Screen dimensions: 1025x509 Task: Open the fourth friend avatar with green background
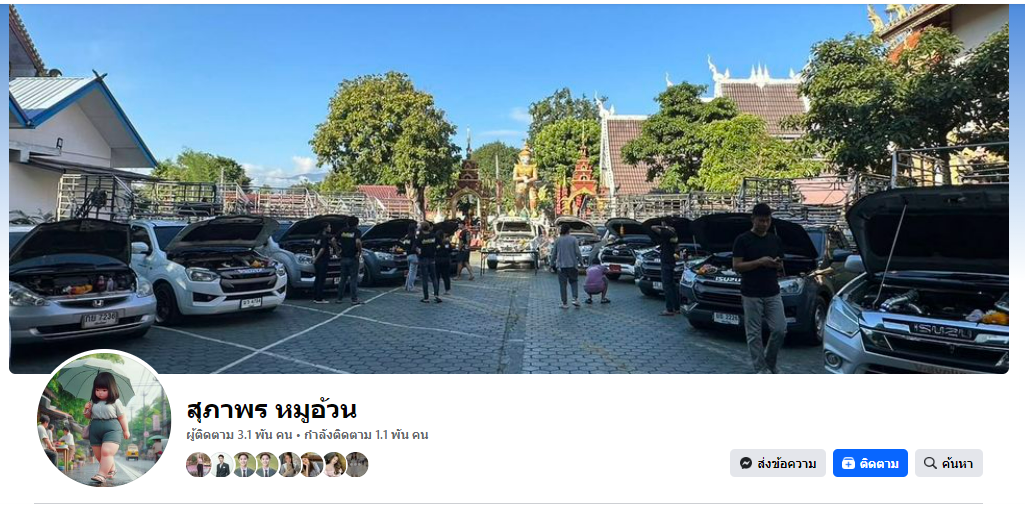[x=266, y=465]
